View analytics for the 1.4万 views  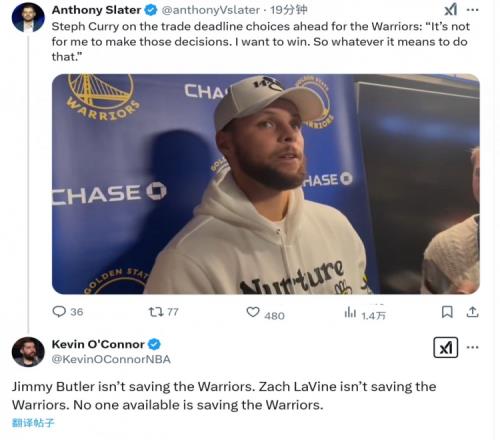[x=365, y=313]
